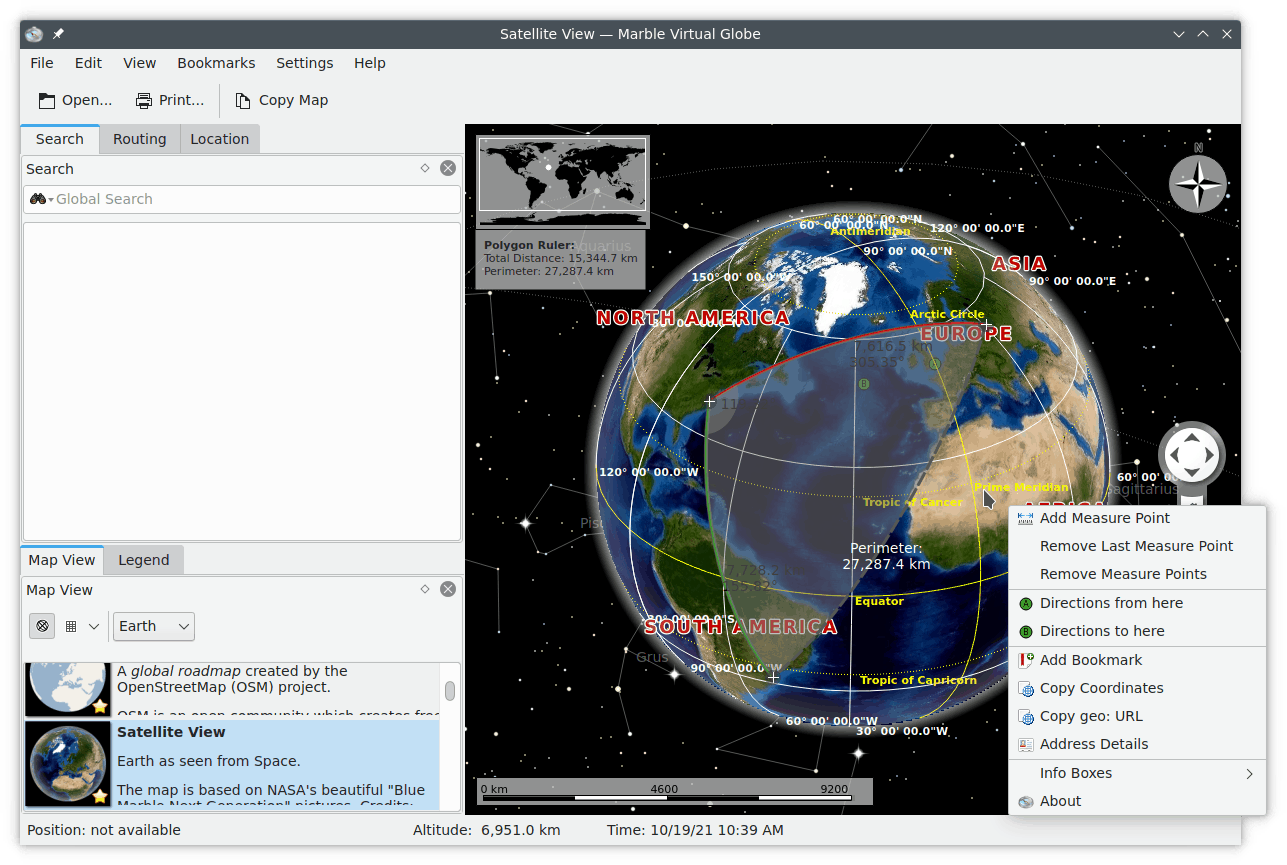Pan map down with navigation arrow
The image size is (1287, 865).
tap(1192, 474)
